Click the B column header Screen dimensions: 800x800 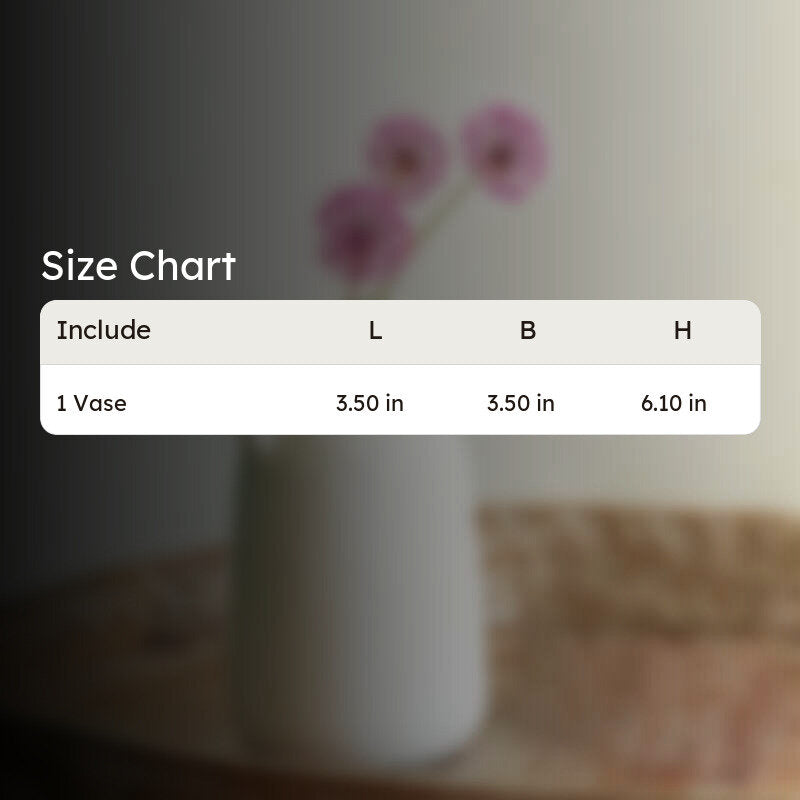(528, 331)
